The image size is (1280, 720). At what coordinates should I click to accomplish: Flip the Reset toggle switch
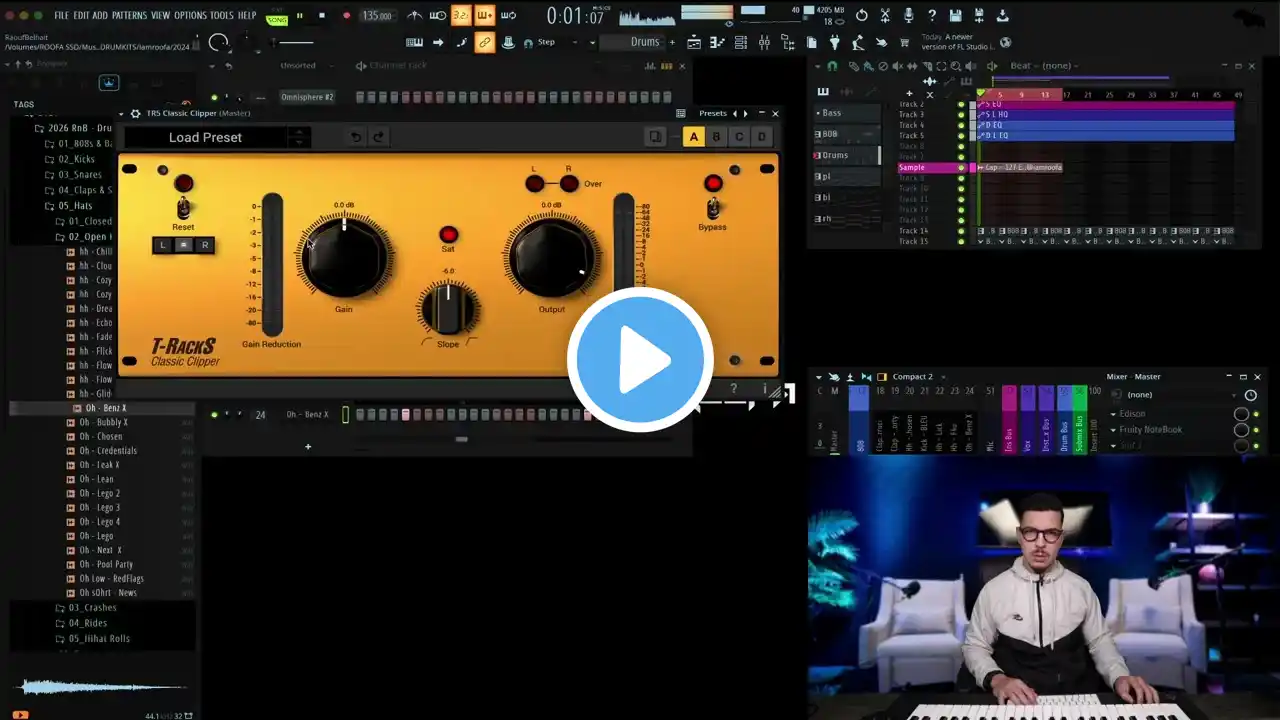[x=183, y=208]
